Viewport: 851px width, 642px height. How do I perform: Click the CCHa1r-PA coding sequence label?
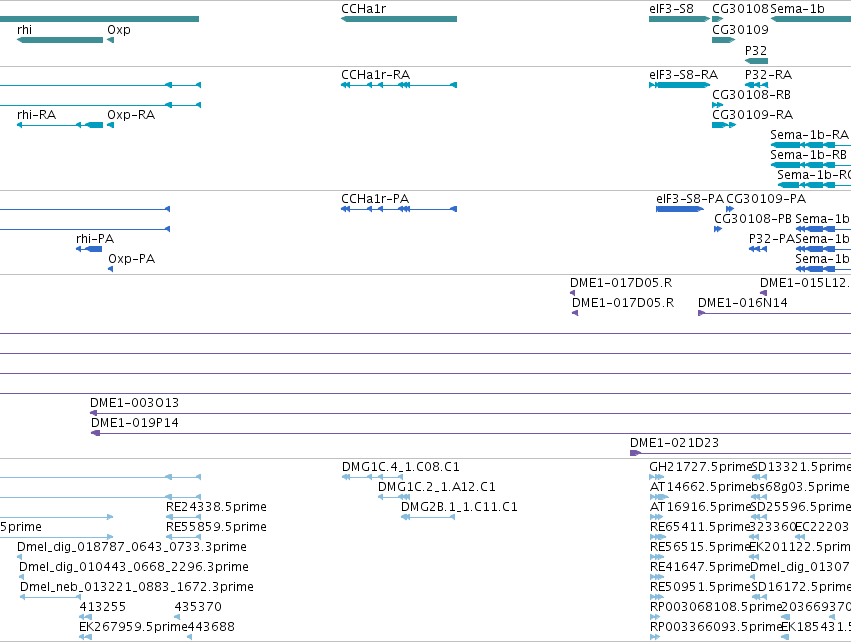point(375,199)
